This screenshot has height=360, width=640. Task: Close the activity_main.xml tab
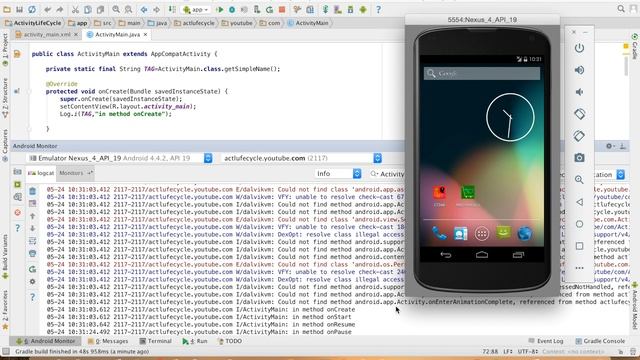pyautogui.click(x=76, y=35)
